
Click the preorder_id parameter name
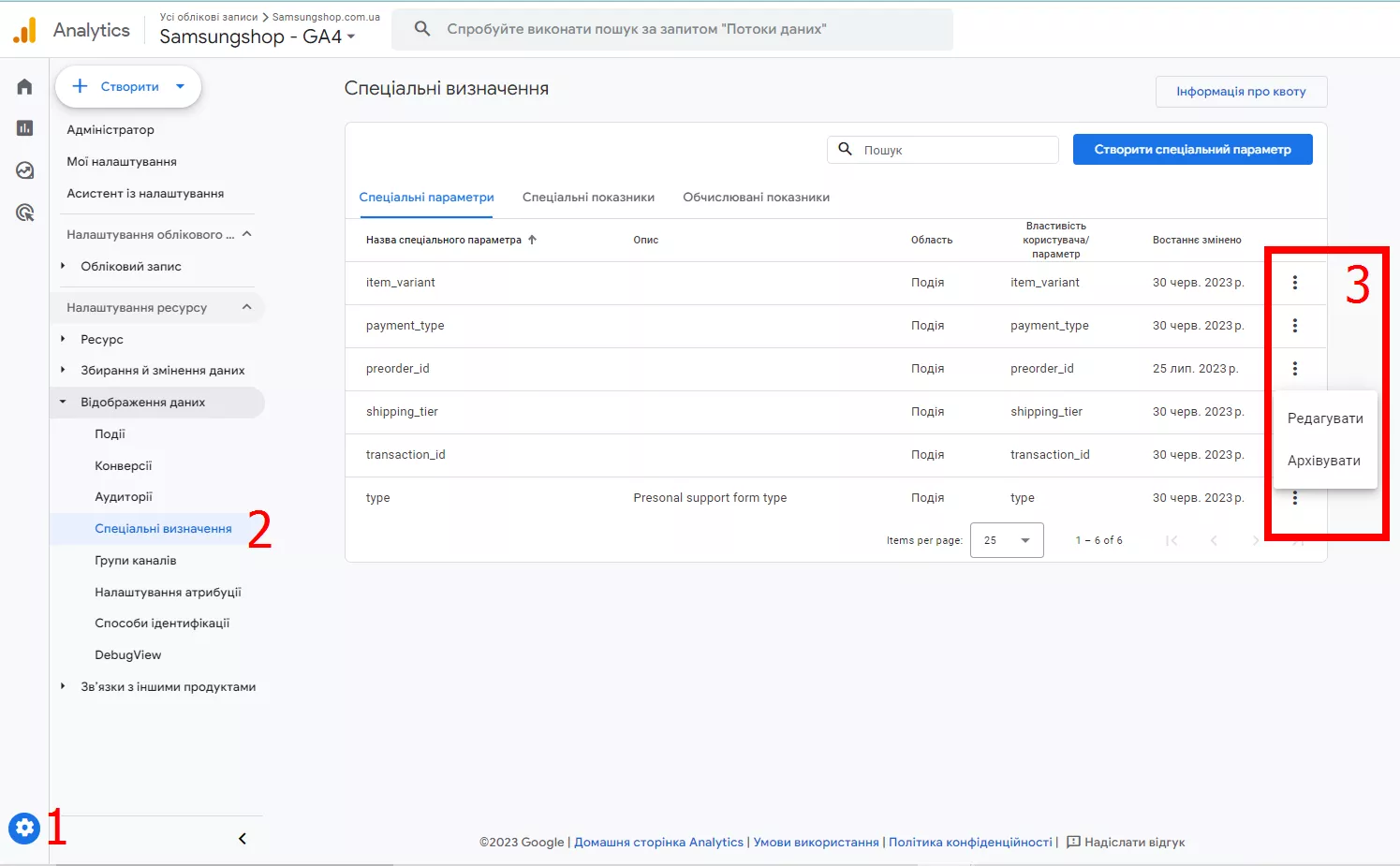[397, 369]
